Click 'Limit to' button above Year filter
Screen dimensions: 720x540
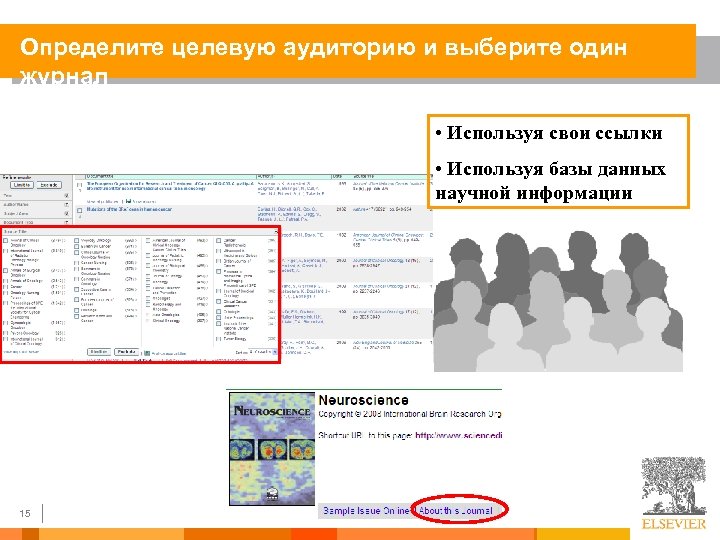(x=22, y=185)
